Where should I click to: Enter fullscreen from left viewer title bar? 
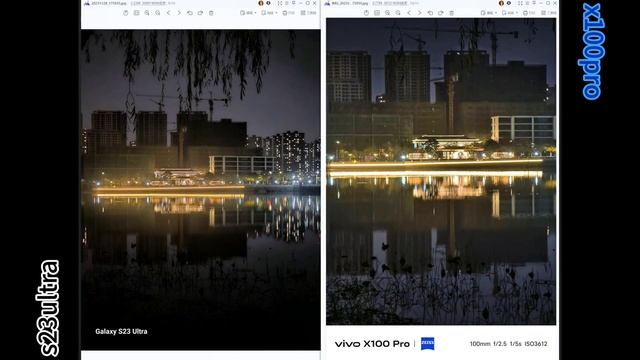pyautogui.click(x=280, y=3)
